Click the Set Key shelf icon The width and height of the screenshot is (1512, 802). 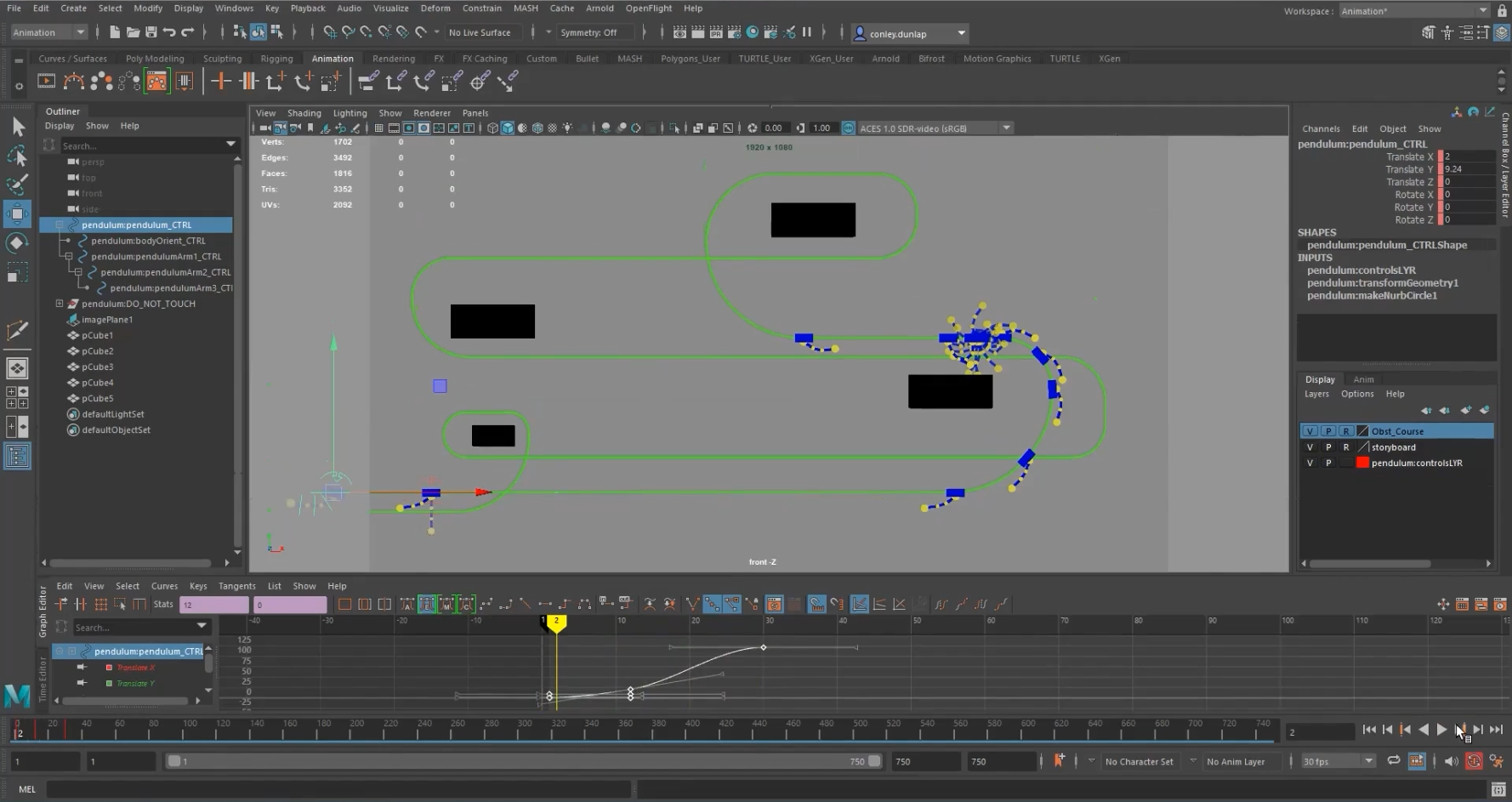[220, 82]
